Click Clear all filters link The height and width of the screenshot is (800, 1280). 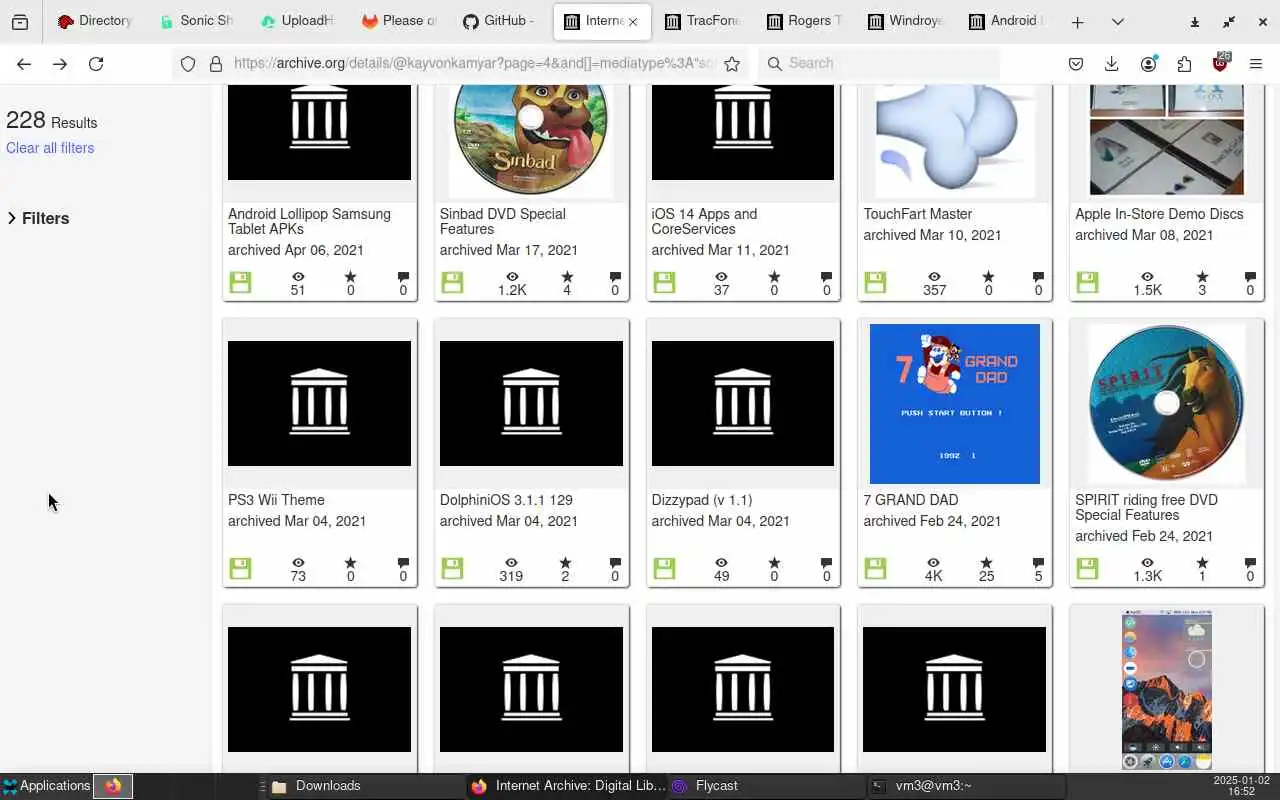[x=50, y=148]
